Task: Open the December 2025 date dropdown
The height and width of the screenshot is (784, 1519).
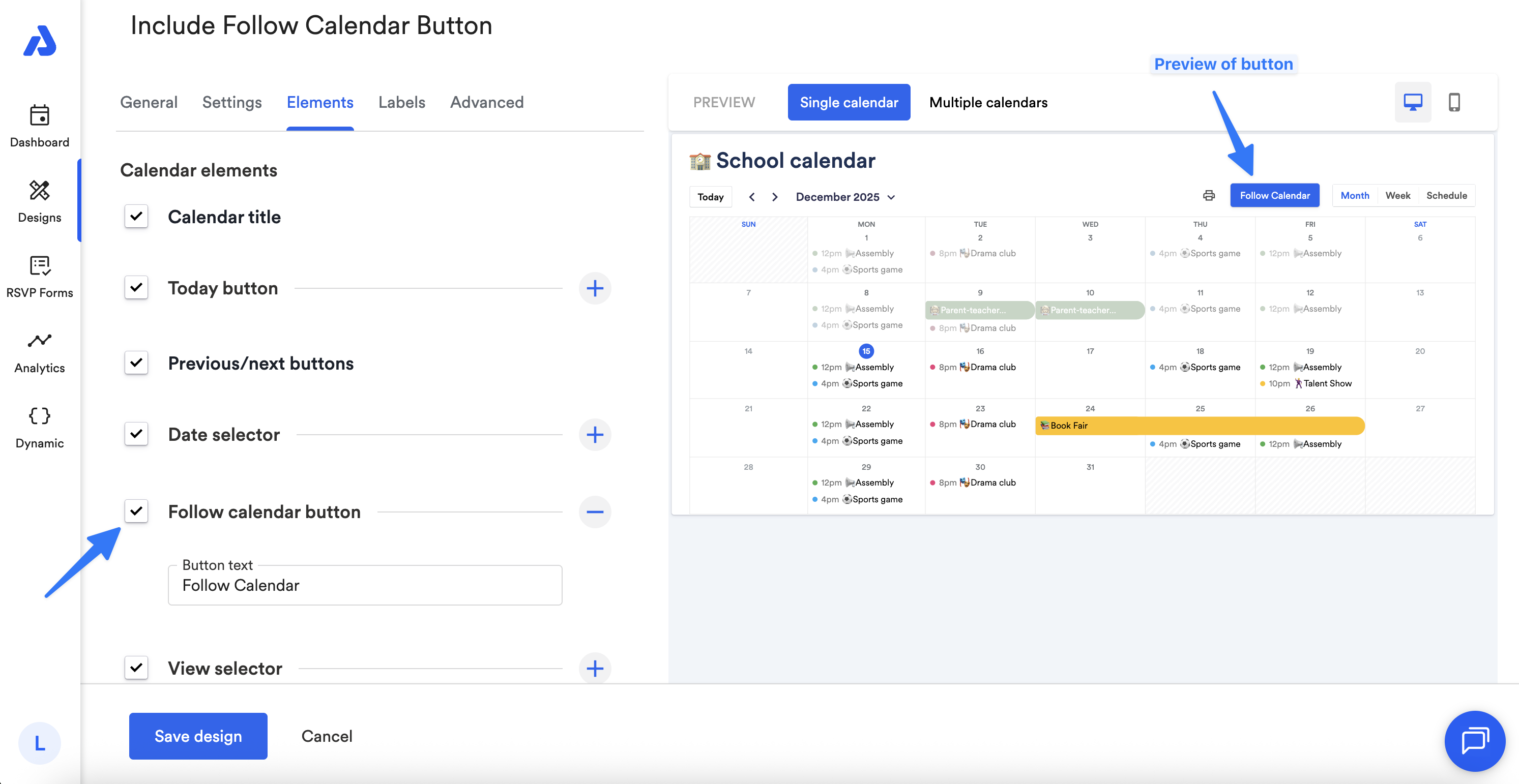Action: point(845,197)
